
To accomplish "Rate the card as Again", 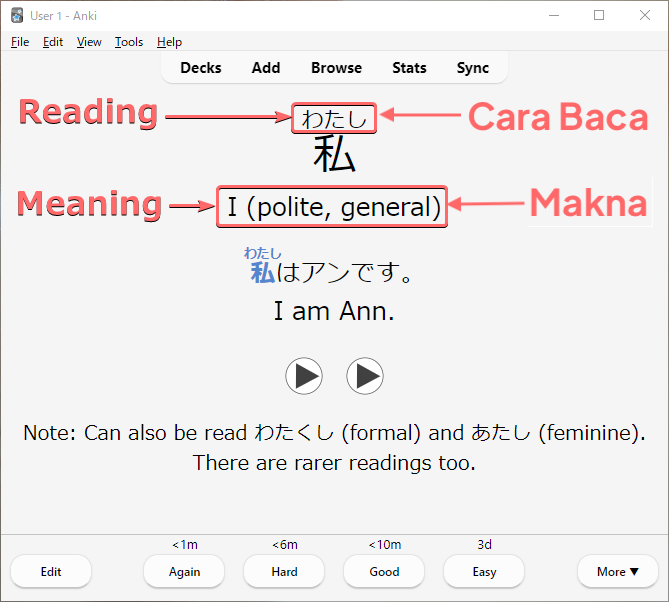I will 184,572.
